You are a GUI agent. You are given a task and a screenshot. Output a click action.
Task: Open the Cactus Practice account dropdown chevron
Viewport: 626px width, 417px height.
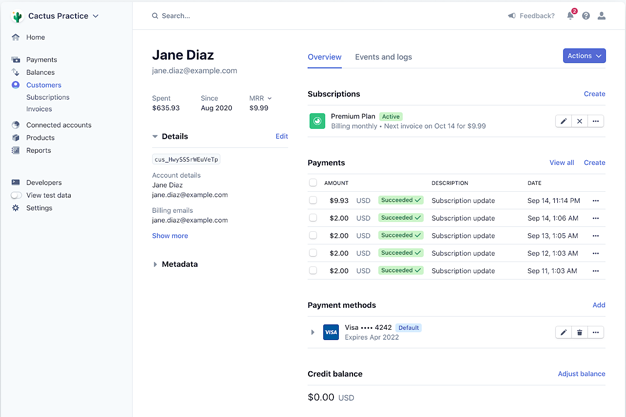pyautogui.click(x=95, y=16)
